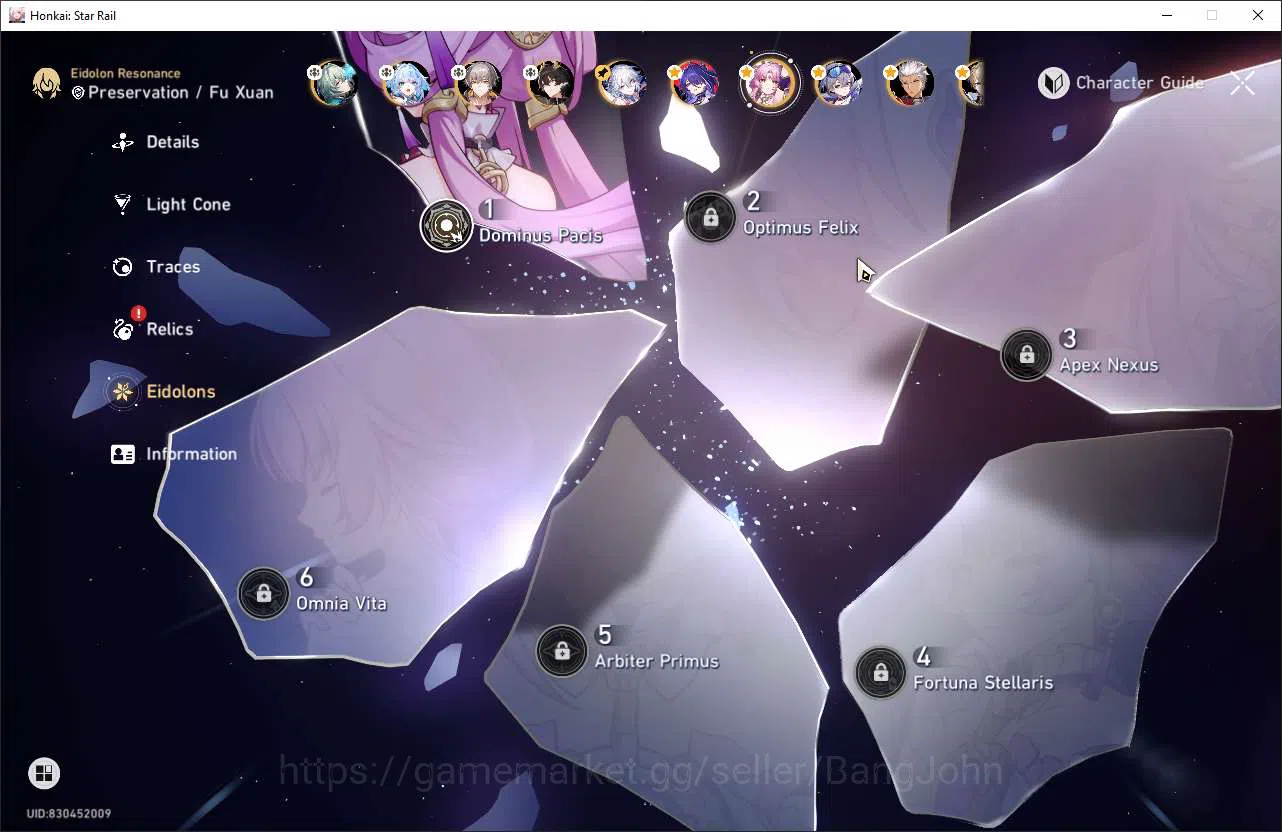
Task: Click the Honkai: Star Rail title bar icon
Action: pos(16,15)
